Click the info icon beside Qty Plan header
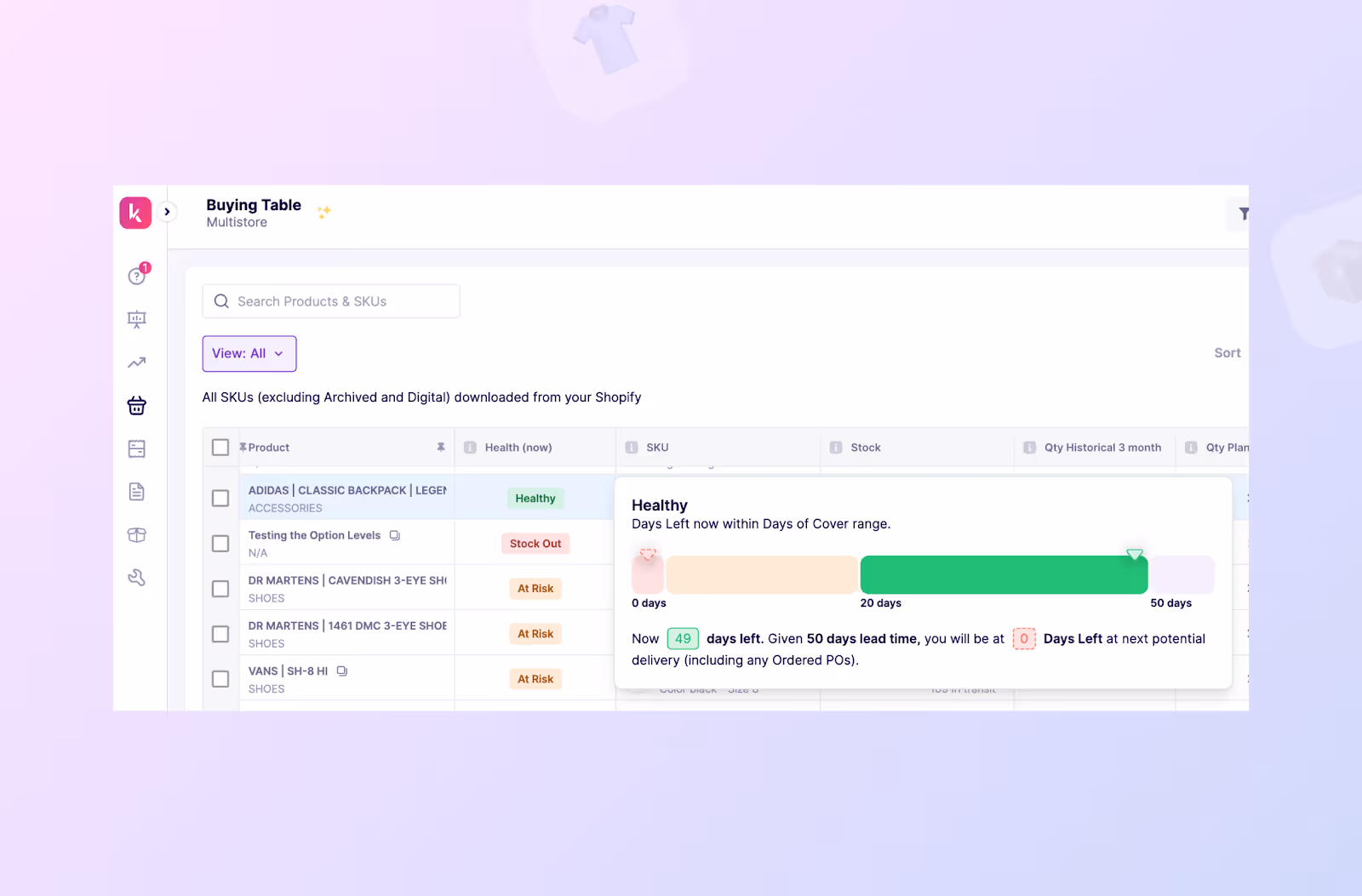 coord(1192,448)
